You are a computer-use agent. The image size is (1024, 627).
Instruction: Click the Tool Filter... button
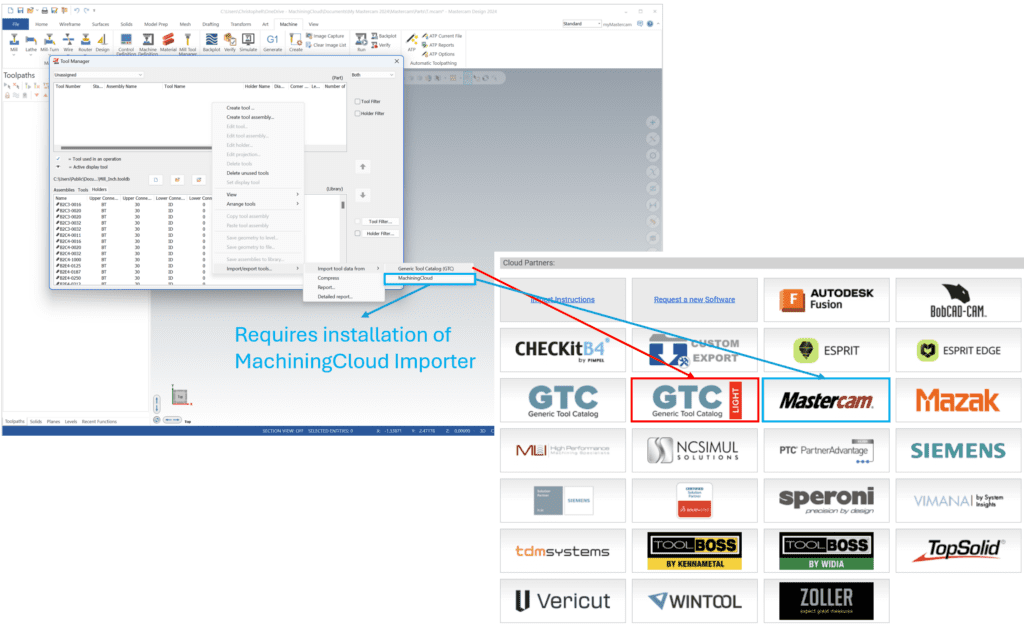[x=380, y=221]
